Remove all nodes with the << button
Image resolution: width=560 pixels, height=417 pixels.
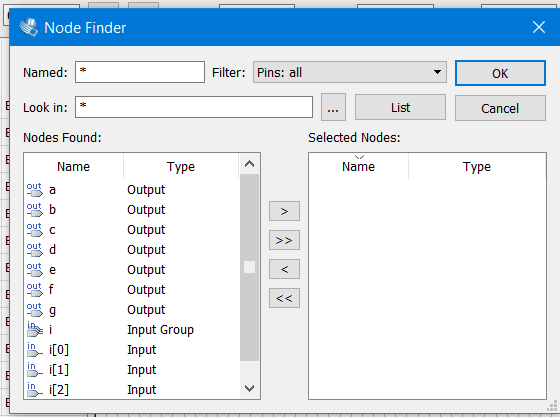[284, 298]
